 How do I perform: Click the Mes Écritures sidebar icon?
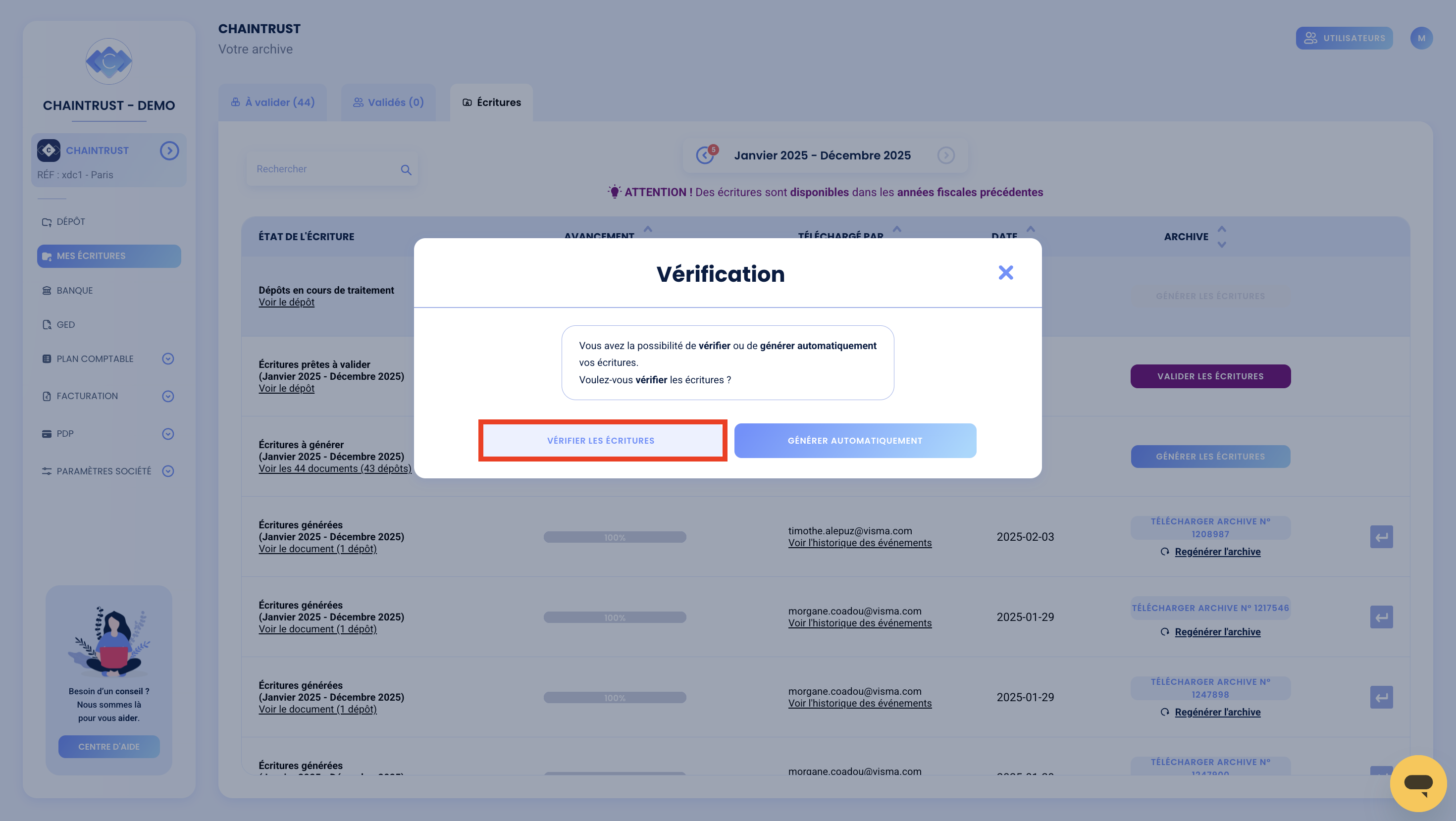[47, 257]
